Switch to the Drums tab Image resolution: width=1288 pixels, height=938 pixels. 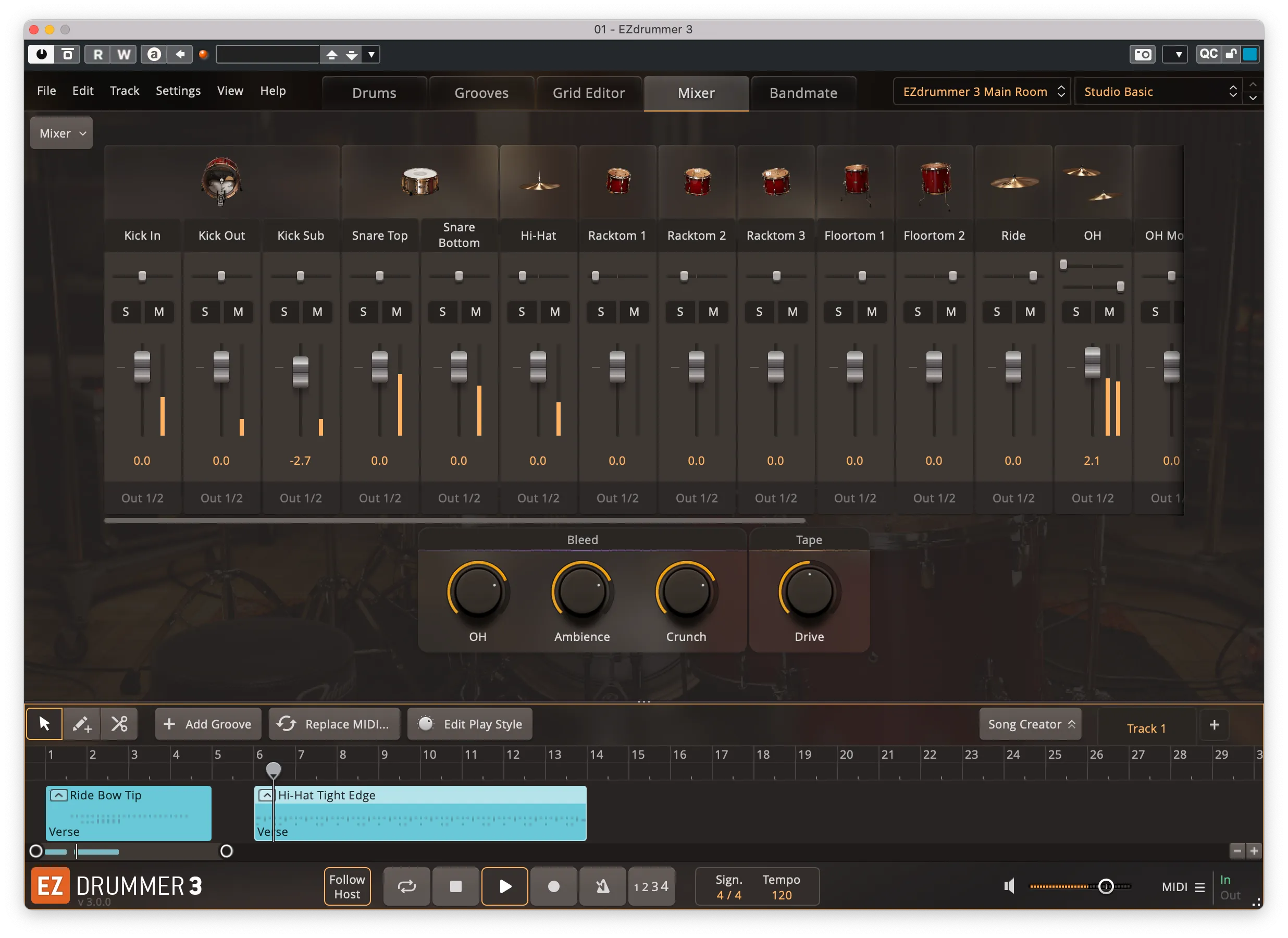[x=374, y=93]
